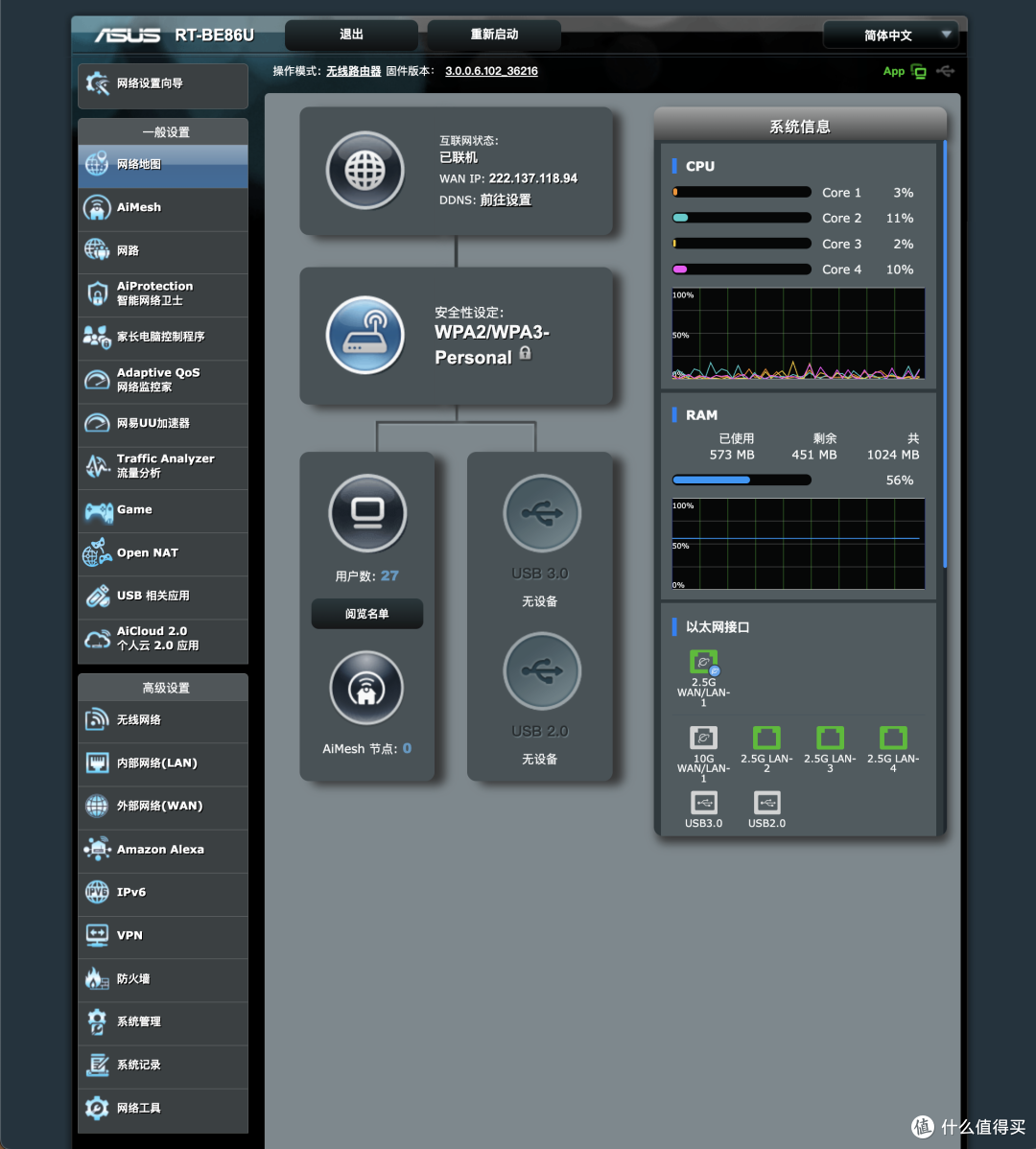Click the firewall flame icon
Viewport: 1036px width, 1149px height.
(97, 978)
